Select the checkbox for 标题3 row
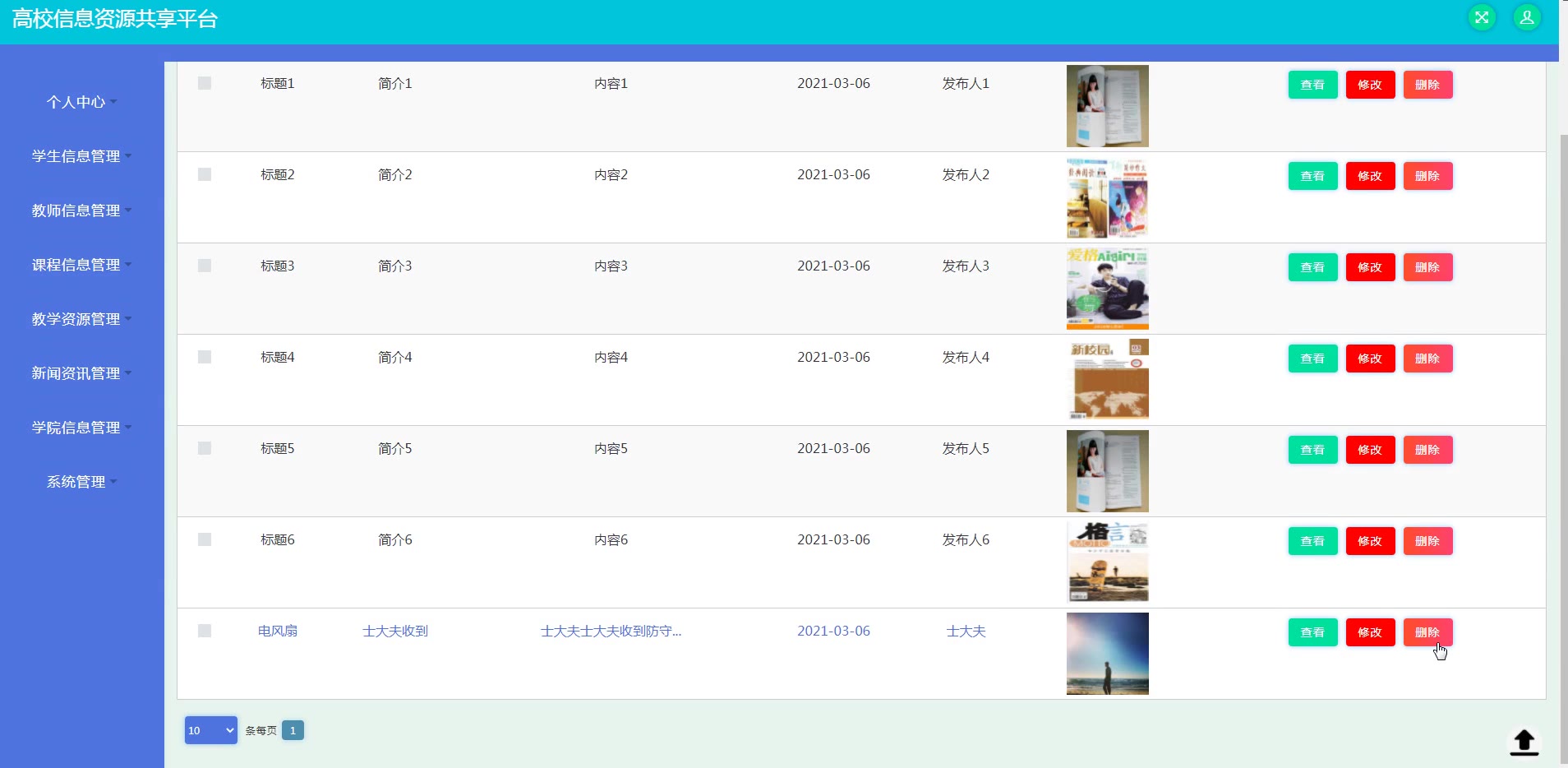The height and width of the screenshot is (768, 1568). tap(205, 266)
